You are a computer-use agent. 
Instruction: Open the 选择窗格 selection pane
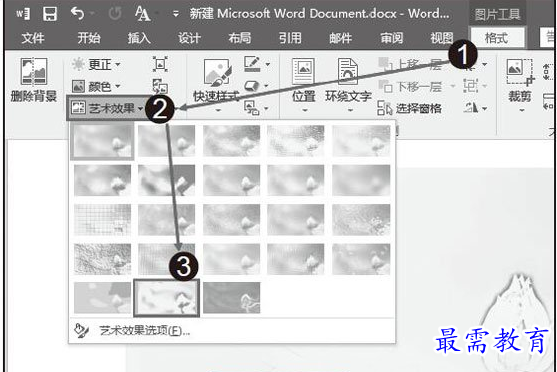(410, 108)
